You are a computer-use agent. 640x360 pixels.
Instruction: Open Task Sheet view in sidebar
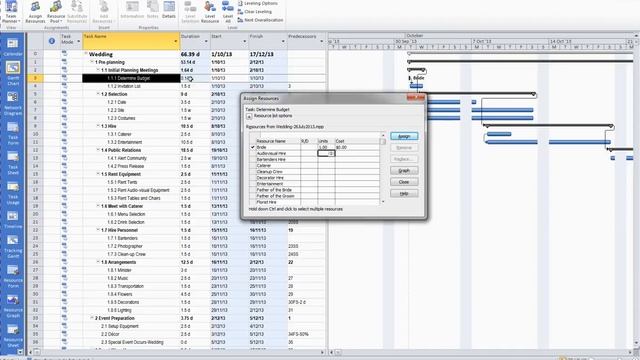13,163
